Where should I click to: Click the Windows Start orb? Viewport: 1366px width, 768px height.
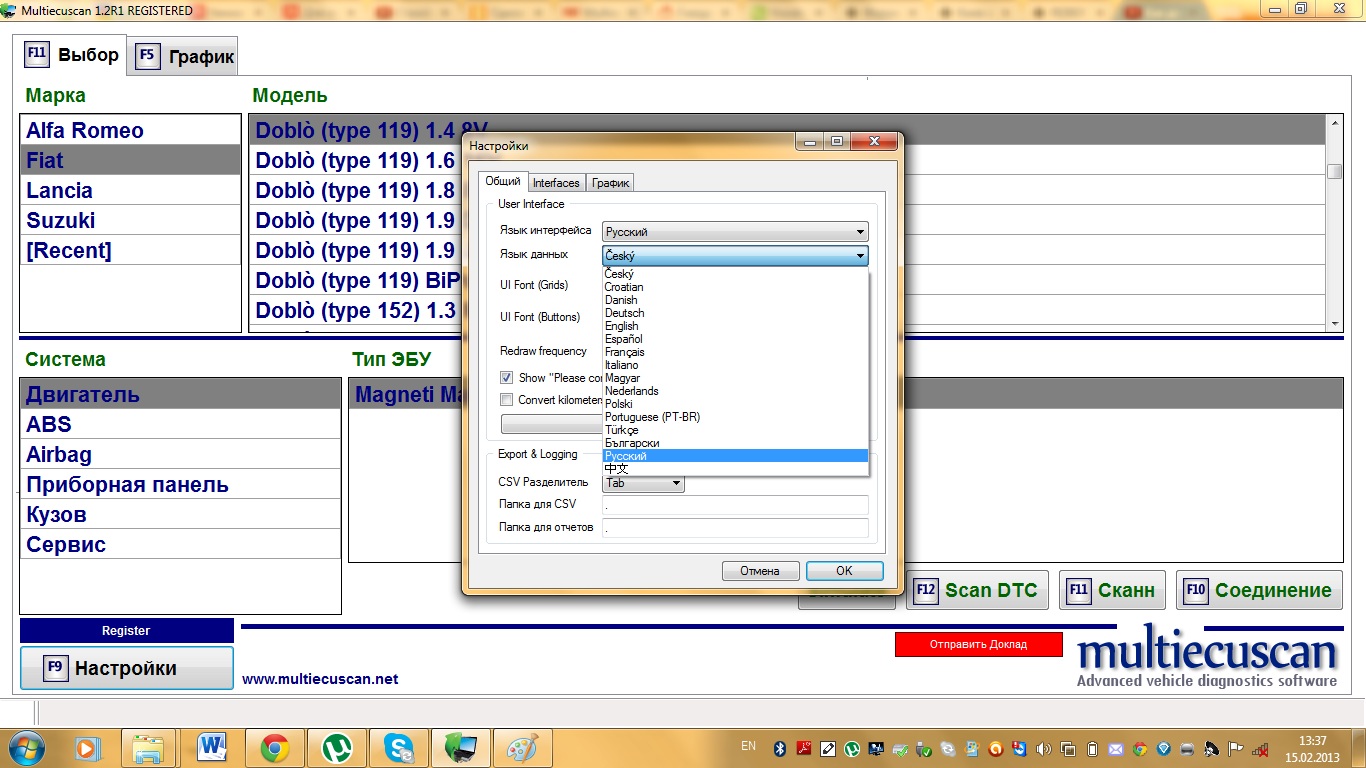26,747
